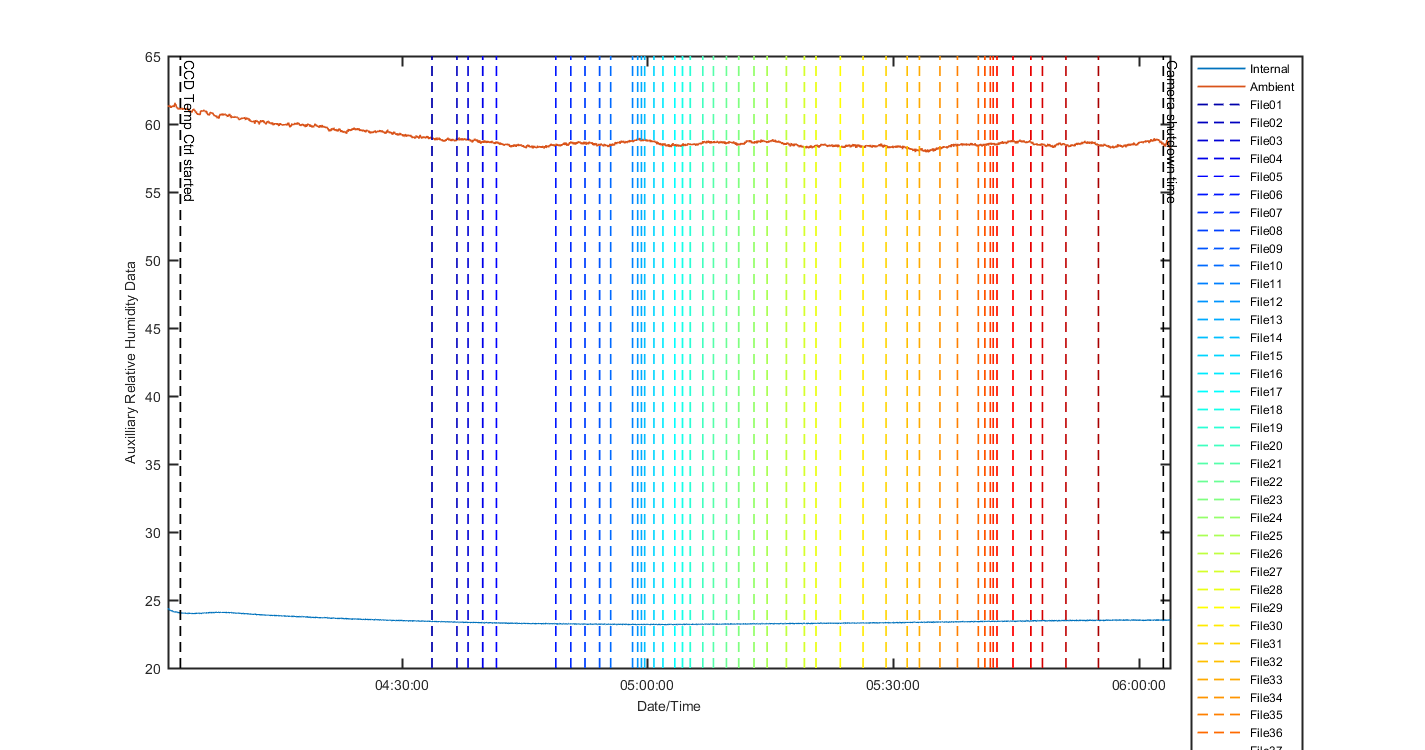Click the 45 y-axis tick label
The image size is (1425, 750).
[153, 329]
